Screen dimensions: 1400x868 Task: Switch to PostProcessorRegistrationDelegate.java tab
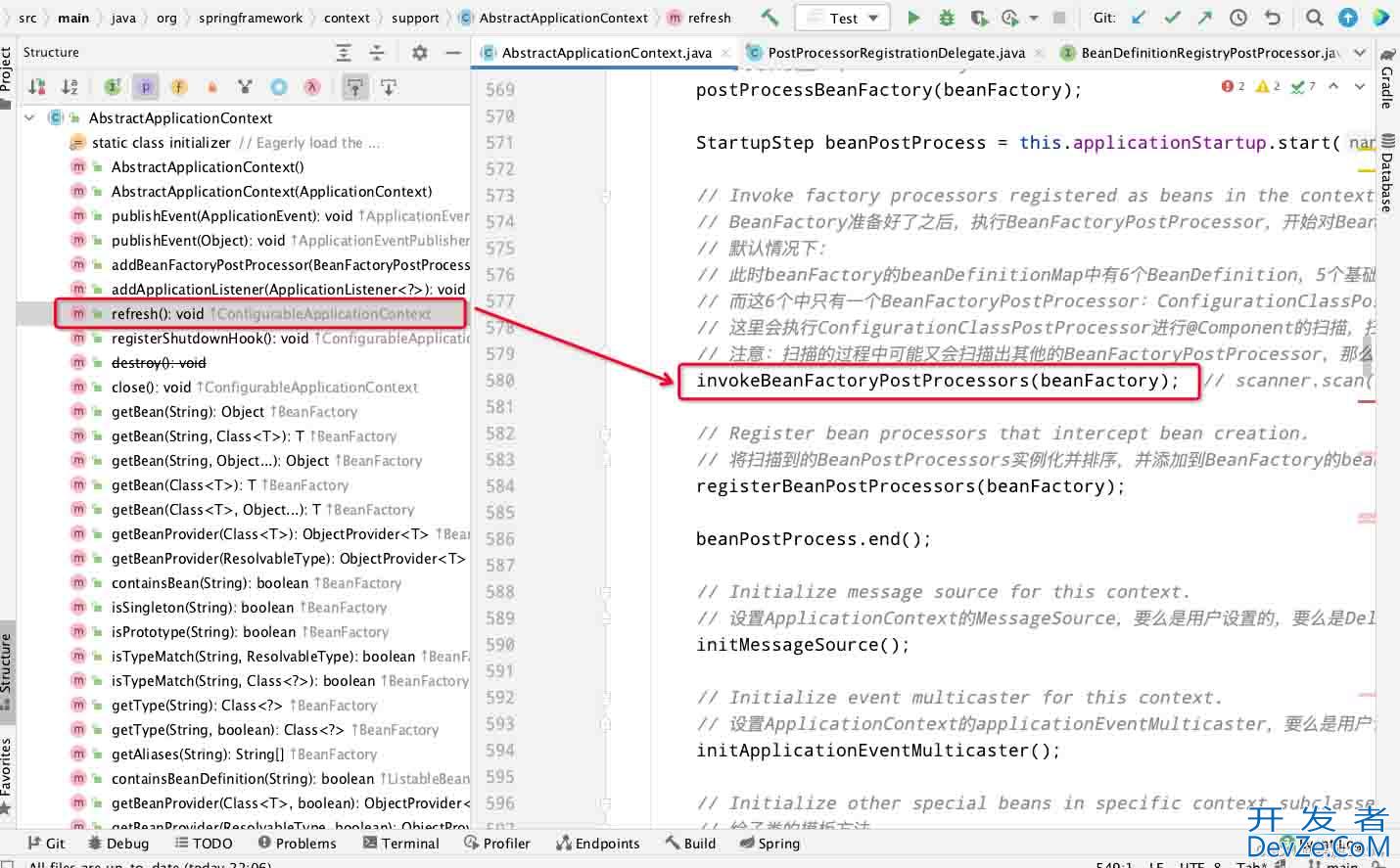tap(896, 53)
